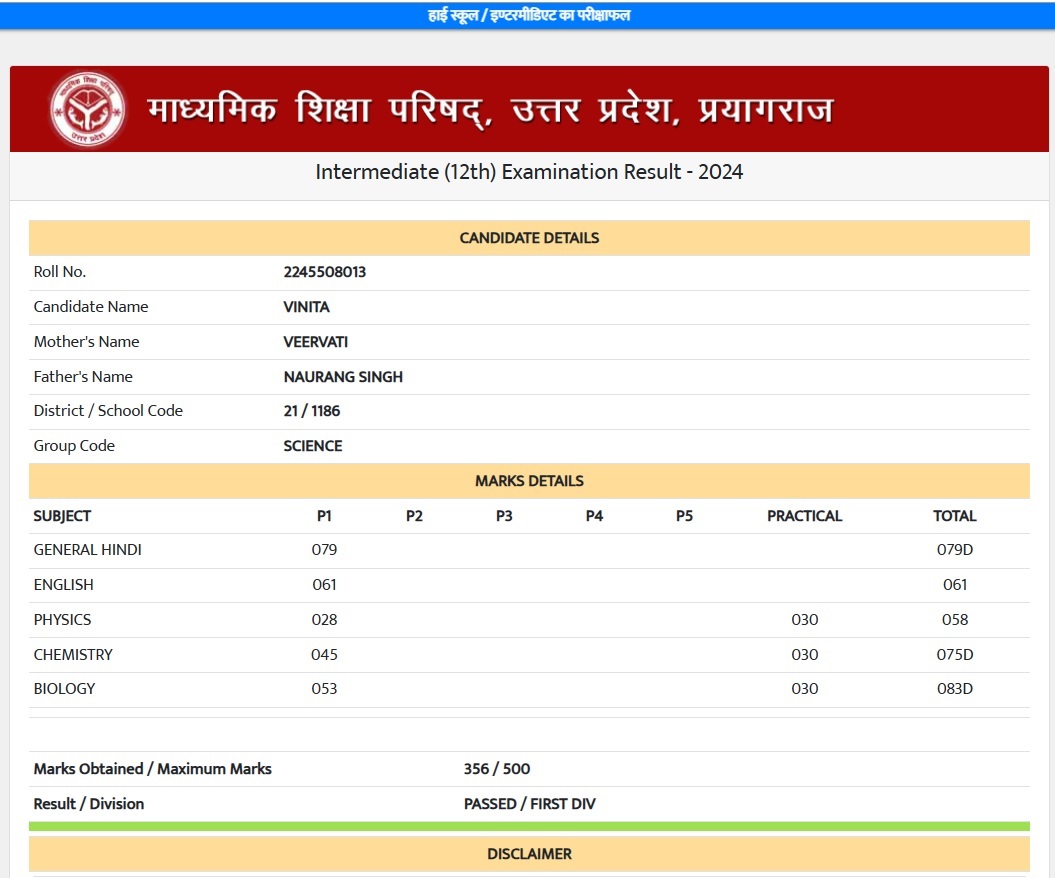Image resolution: width=1055 pixels, height=878 pixels.
Task: Select roll number 2245508013
Action: coord(324,272)
